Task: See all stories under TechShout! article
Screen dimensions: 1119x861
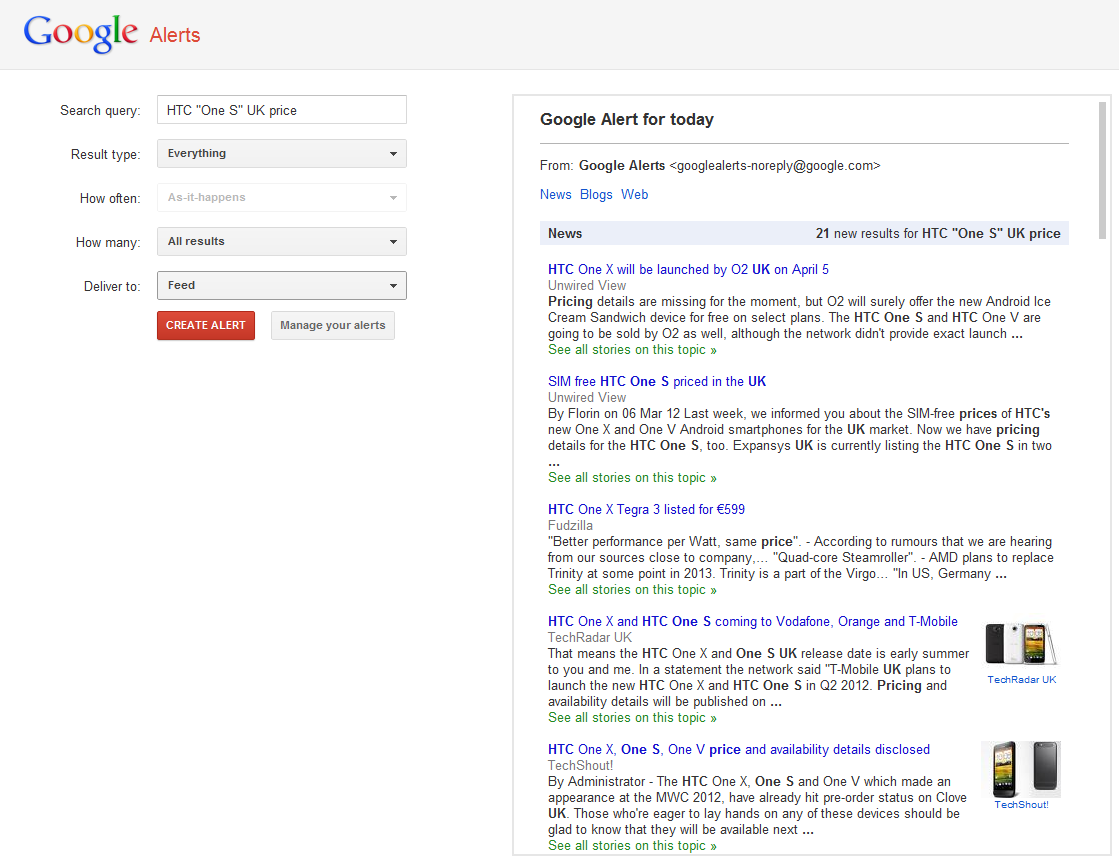Action: coord(632,845)
